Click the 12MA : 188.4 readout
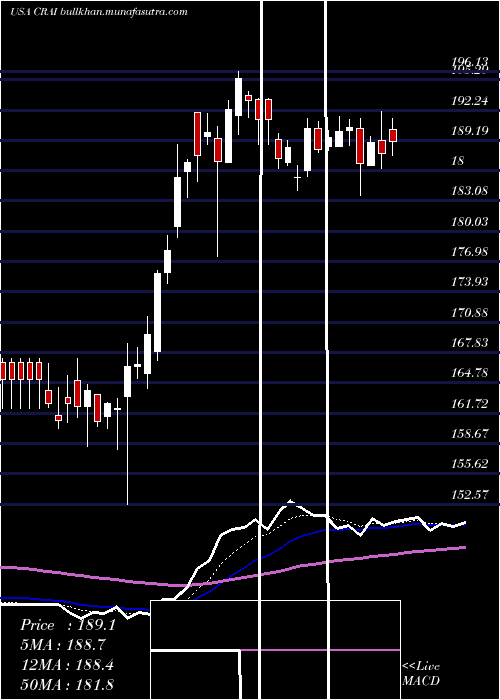This screenshot has height=700, width=500. point(68,665)
